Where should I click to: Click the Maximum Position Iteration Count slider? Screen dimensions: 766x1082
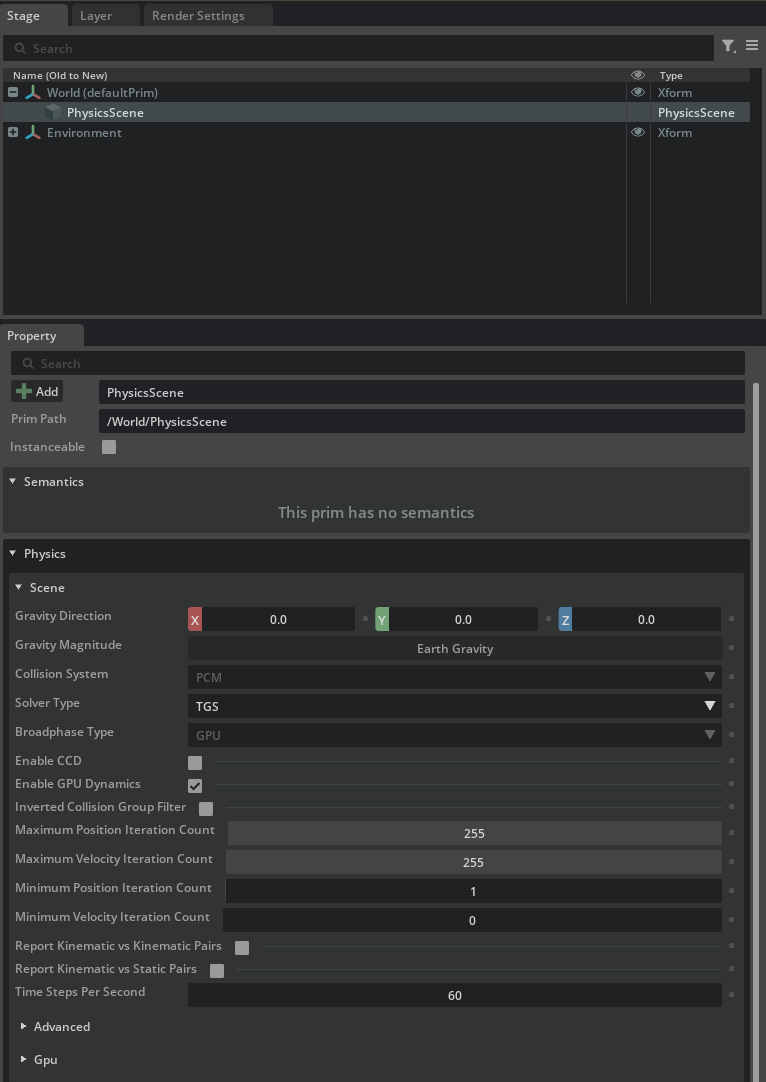click(x=474, y=833)
